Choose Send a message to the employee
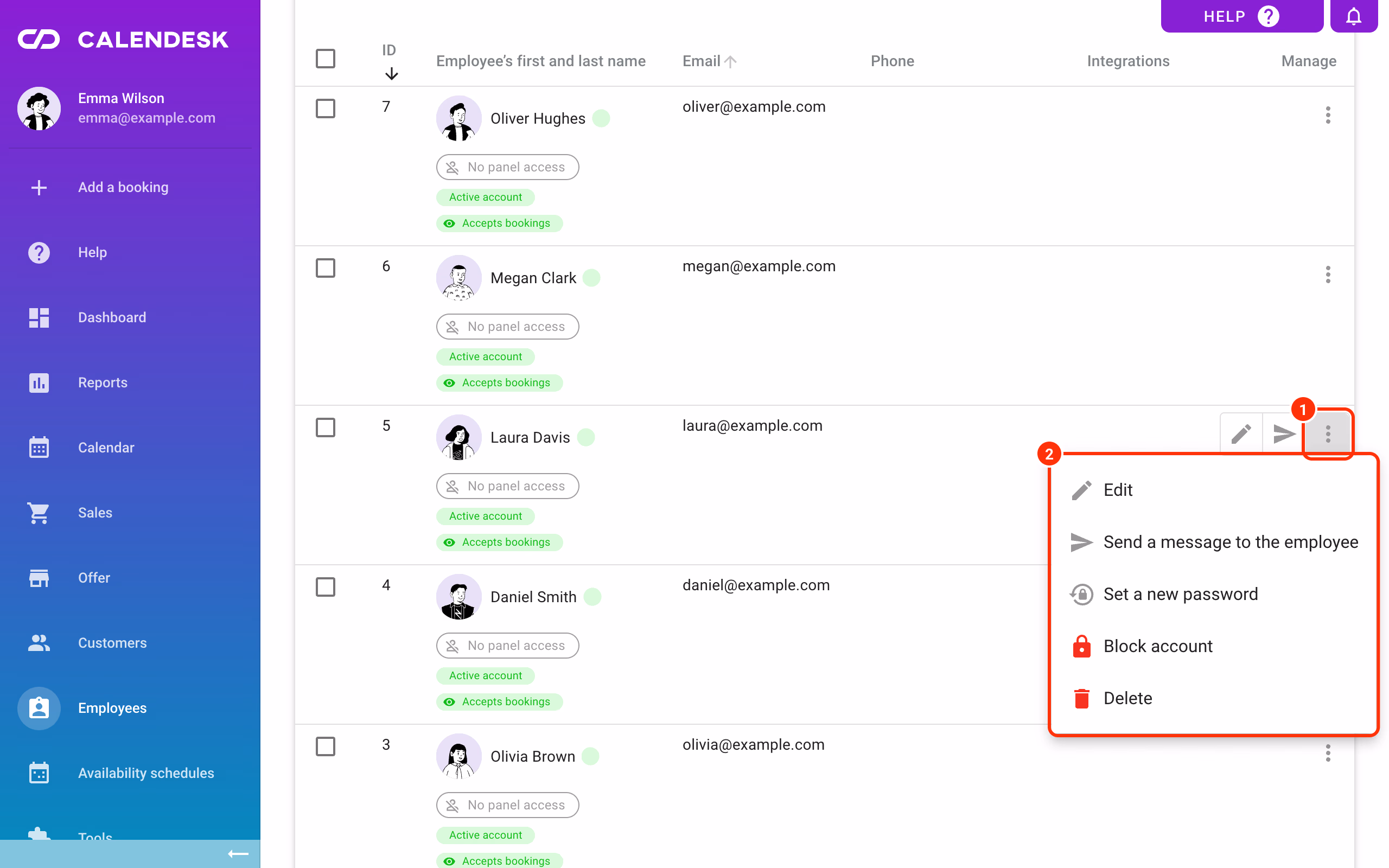The image size is (1389, 868). [x=1213, y=542]
